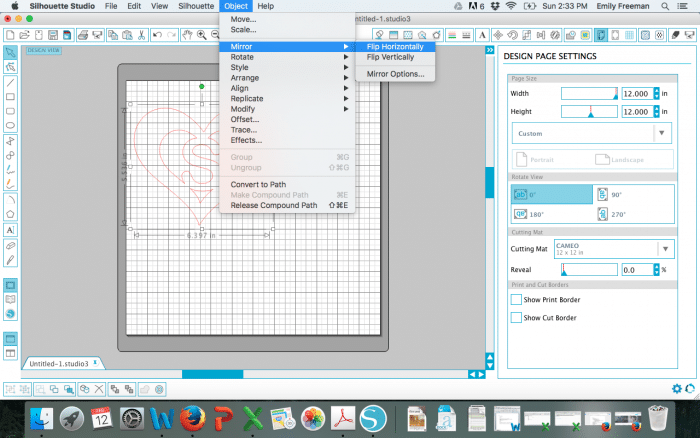Create a new document from toolbar
The width and height of the screenshot is (700, 438).
[10, 35]
